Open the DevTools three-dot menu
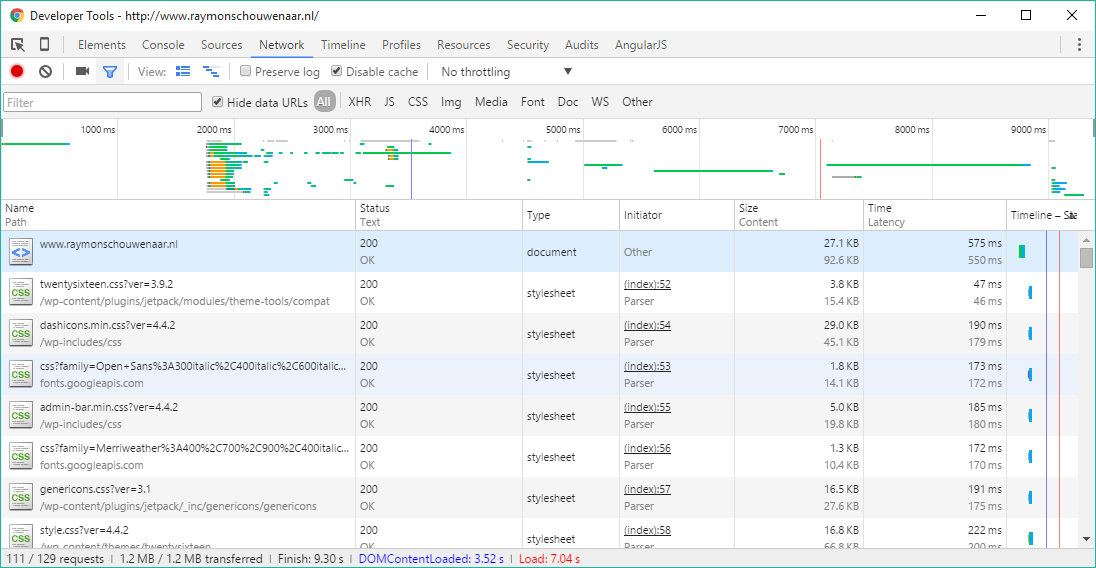Screen dimensions: 1096x568 1079,45
